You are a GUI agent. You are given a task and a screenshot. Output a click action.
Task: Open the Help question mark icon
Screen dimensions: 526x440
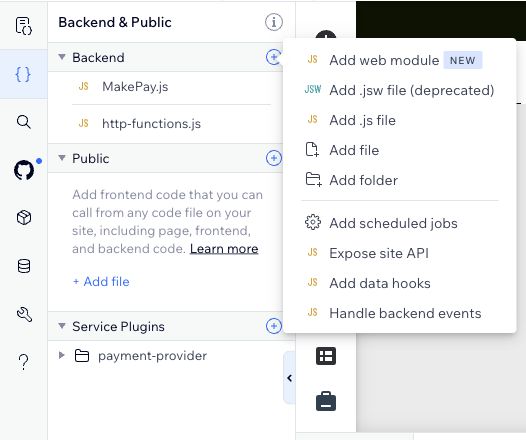23,362
